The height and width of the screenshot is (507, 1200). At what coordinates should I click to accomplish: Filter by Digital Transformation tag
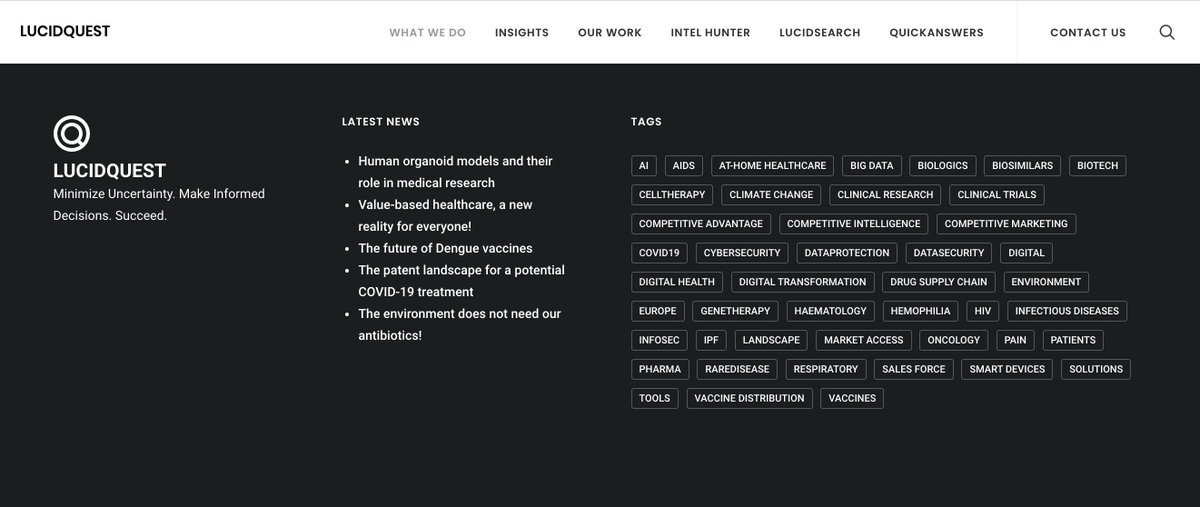tap(803, 282)
